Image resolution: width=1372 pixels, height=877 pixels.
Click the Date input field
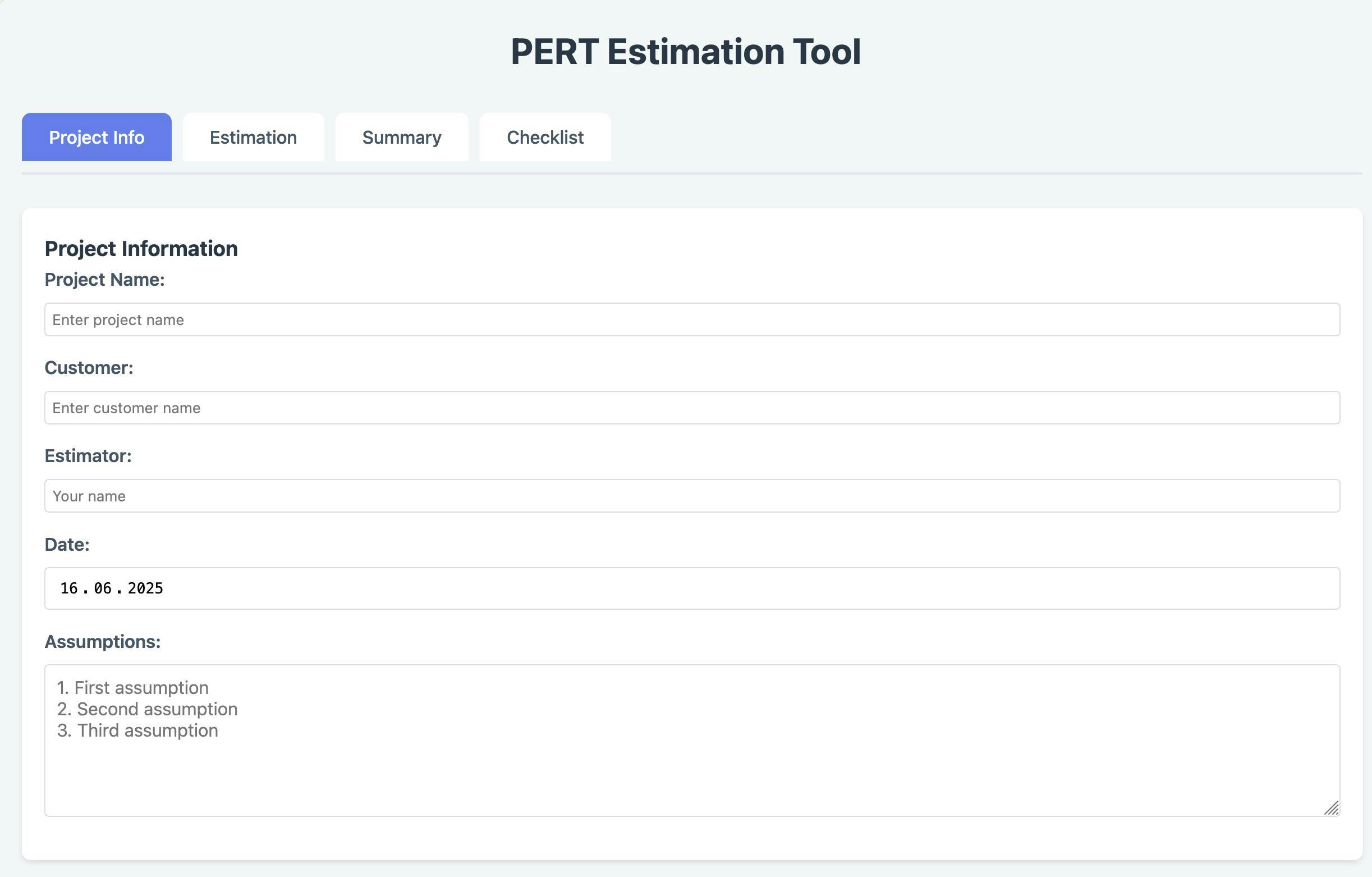coord(692,588)
